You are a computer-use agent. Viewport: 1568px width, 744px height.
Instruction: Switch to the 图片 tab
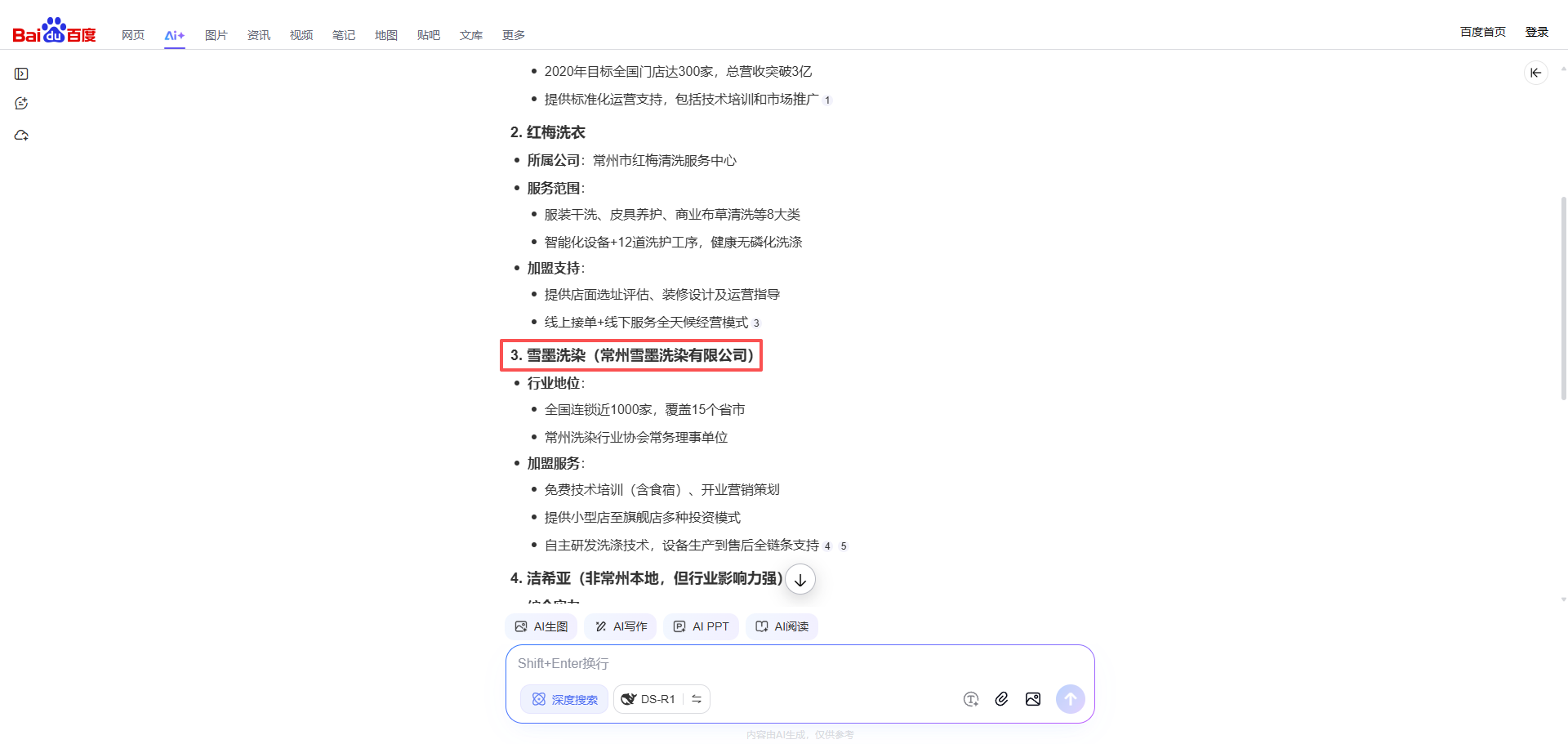216,35
